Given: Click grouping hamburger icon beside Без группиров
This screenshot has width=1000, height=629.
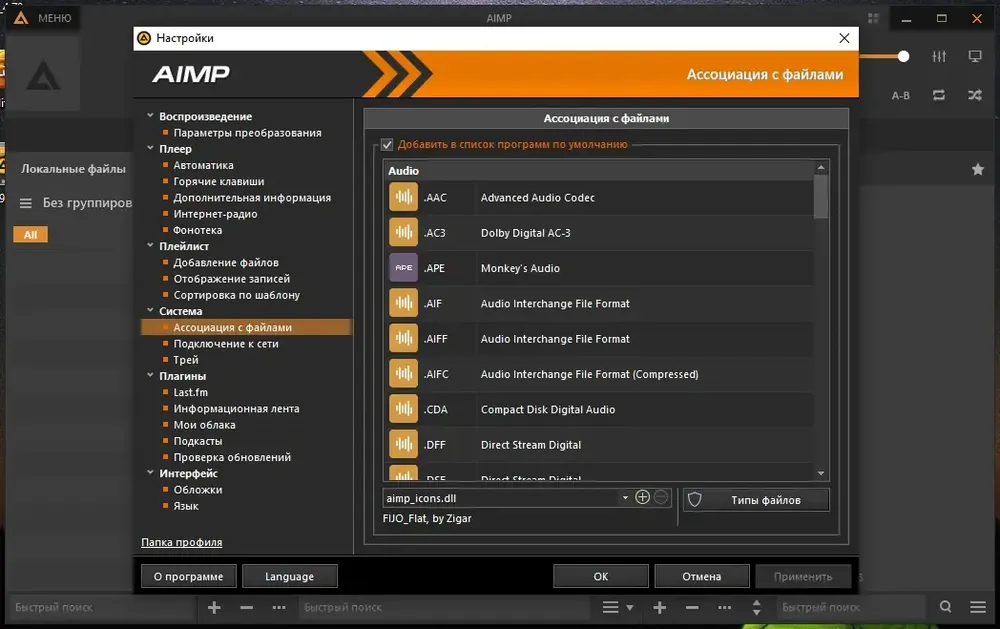Looking at the screenshot, I should [26, 203].
